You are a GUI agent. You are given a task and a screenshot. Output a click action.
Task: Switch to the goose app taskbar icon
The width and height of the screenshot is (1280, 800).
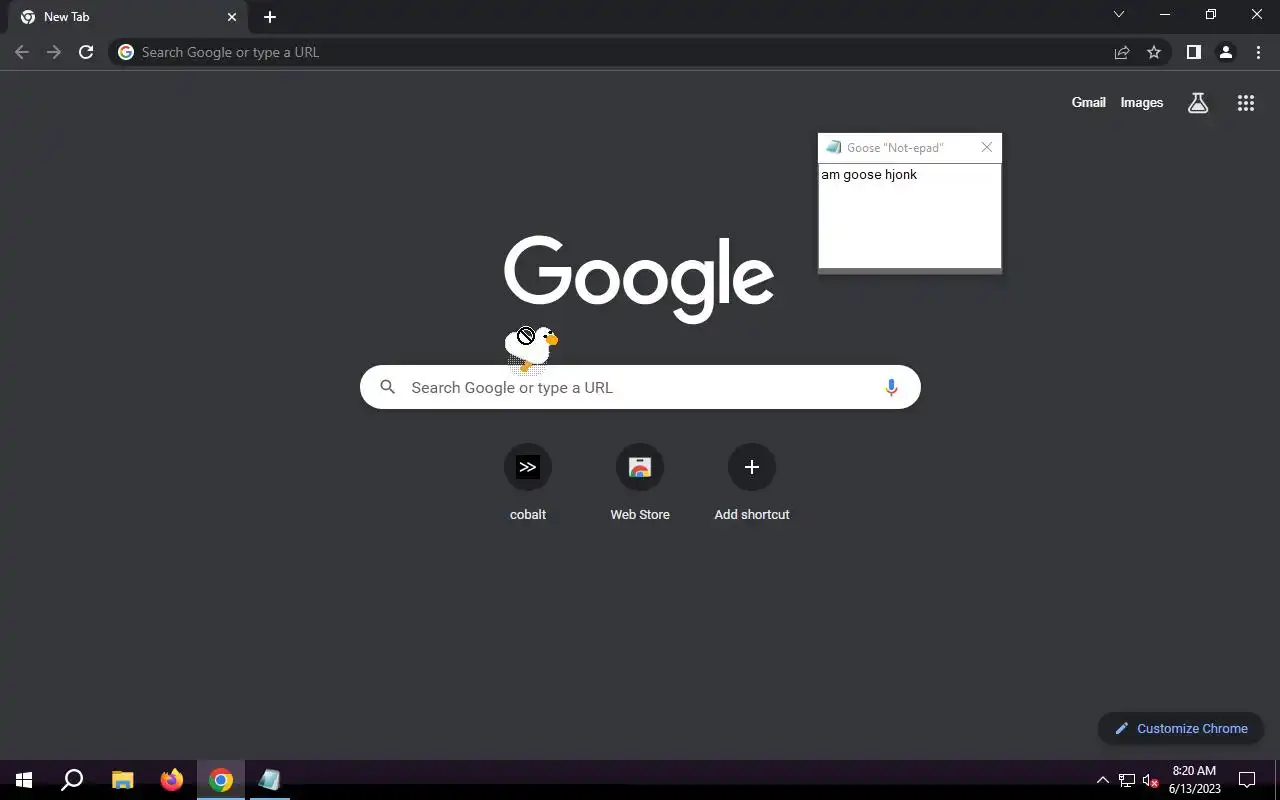click(269, 780)
